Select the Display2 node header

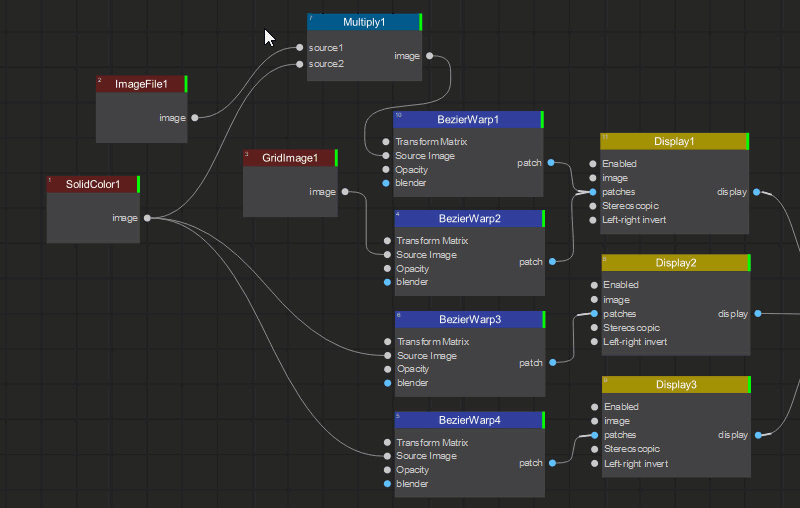point(676,263)
